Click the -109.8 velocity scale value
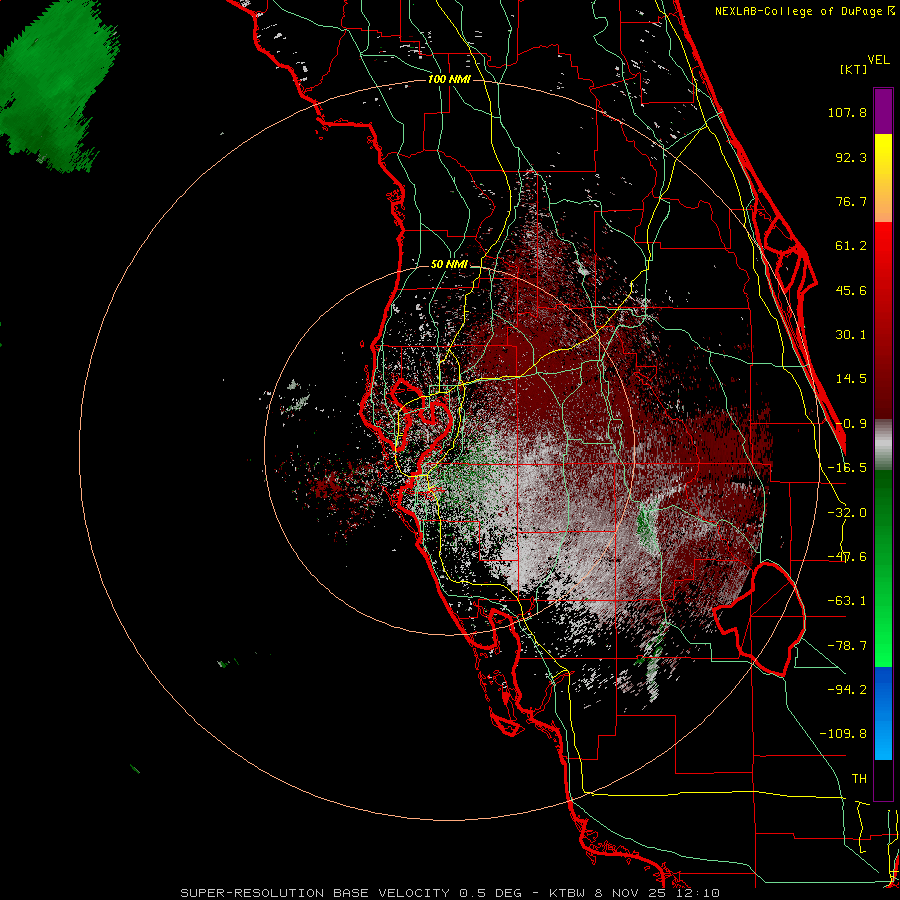This screenshot has width=900, height=900. tap(843, 734)
